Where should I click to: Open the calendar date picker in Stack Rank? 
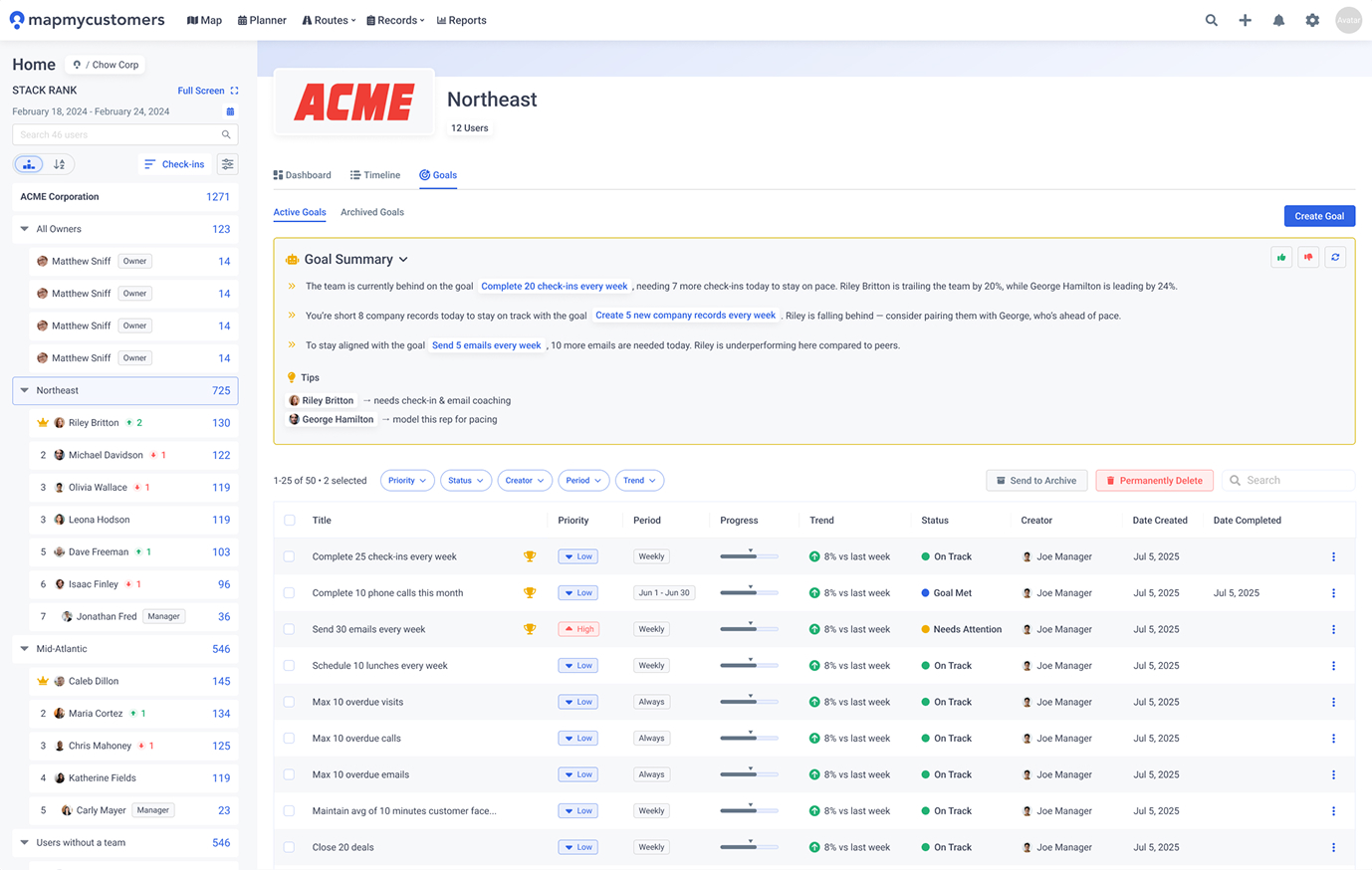coord(230,111)
